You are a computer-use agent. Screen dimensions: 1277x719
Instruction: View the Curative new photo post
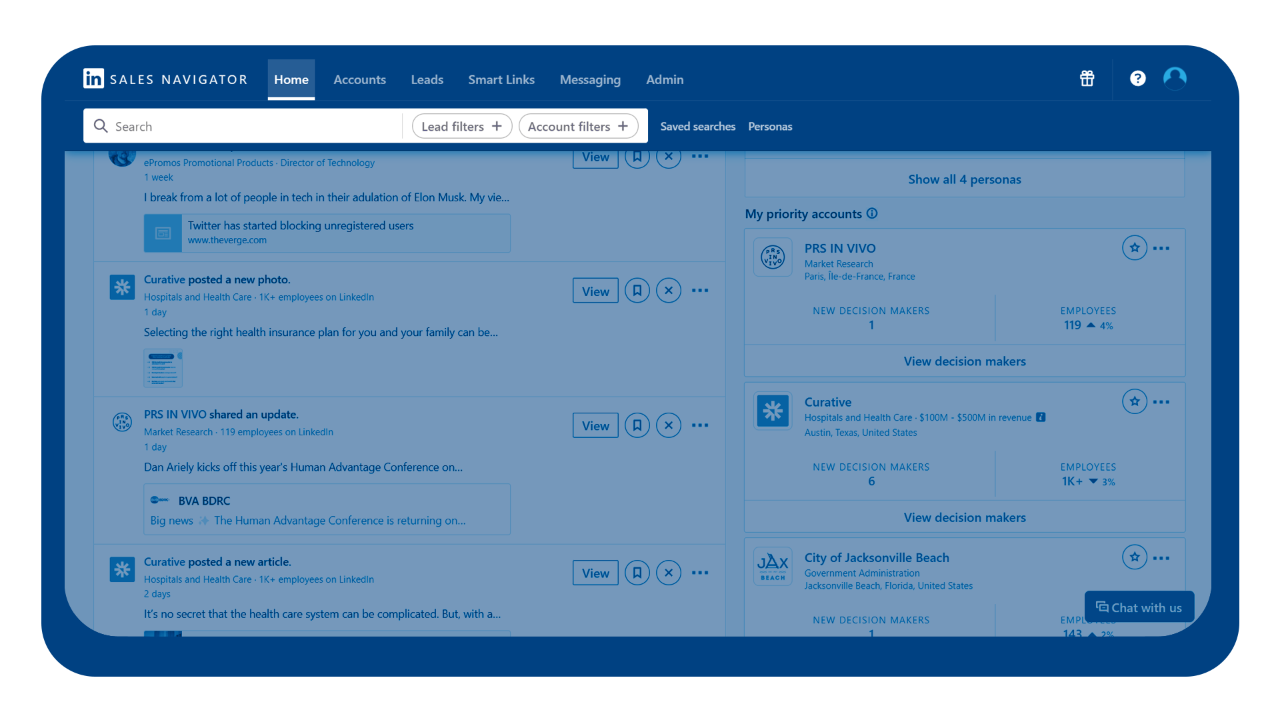click(596, 291)
